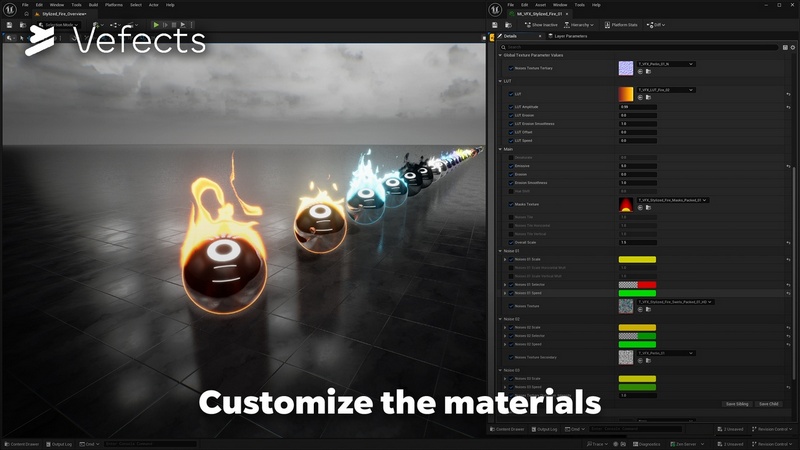Click the Save icon in material editor toolbar
The height and width of the screenshot is (450, 800).
493,24
